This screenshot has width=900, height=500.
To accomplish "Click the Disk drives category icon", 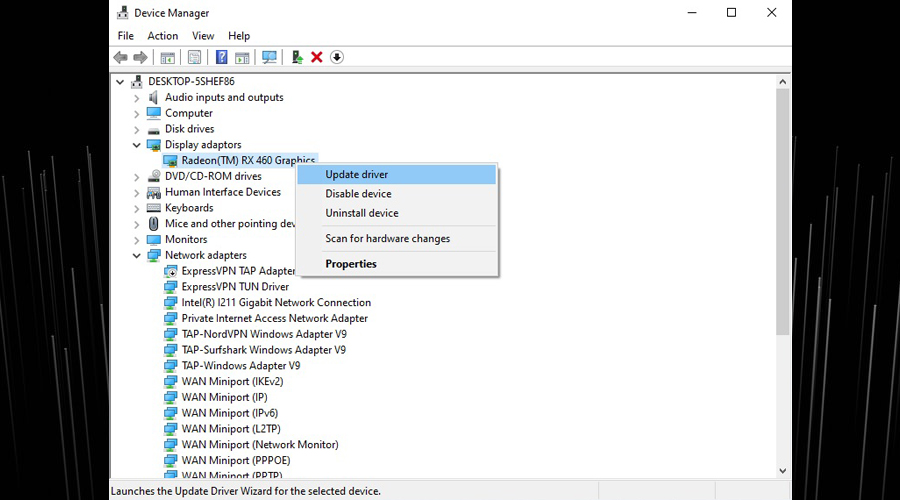I will pos(153,130).
